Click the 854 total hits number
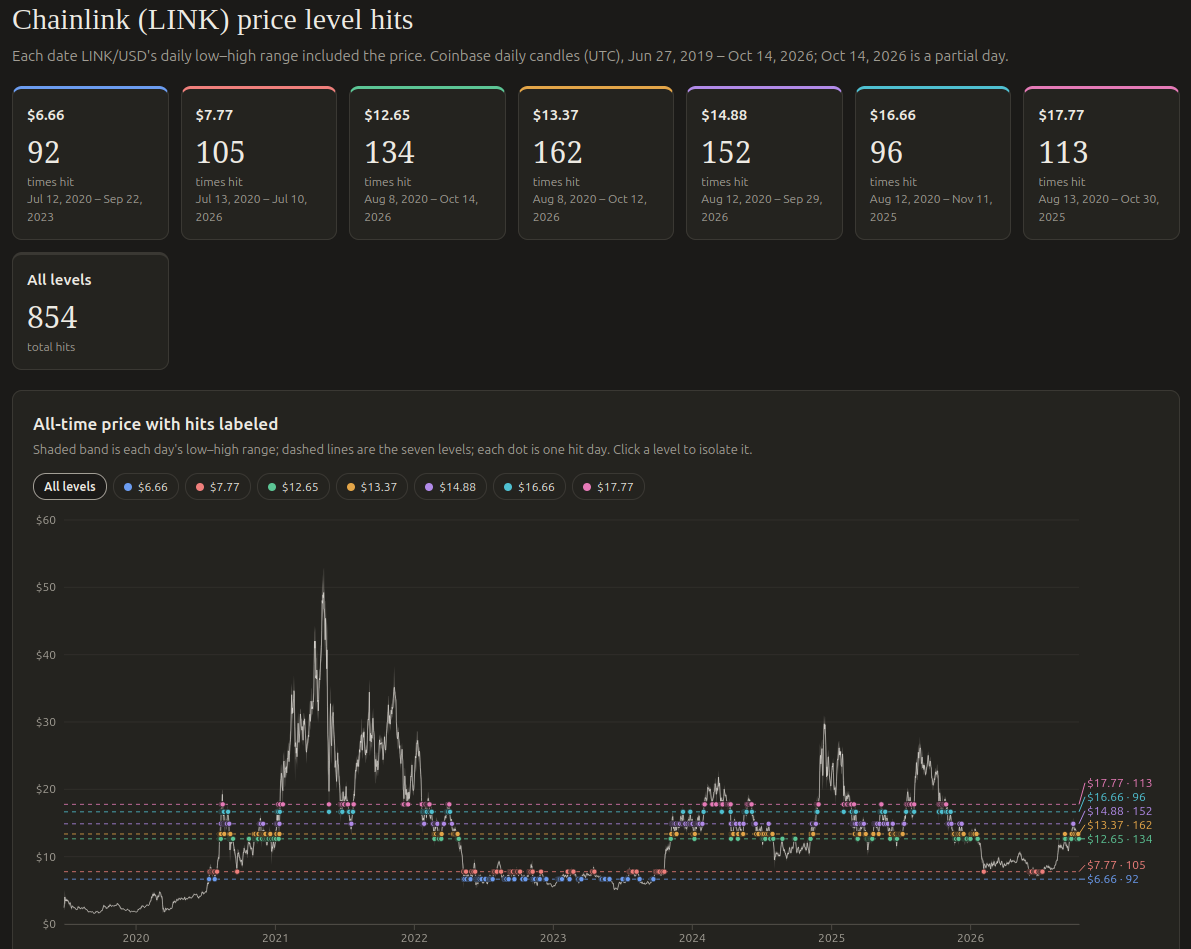The image size is (1191, 949). pyautogui.click(x=52, y=318)
